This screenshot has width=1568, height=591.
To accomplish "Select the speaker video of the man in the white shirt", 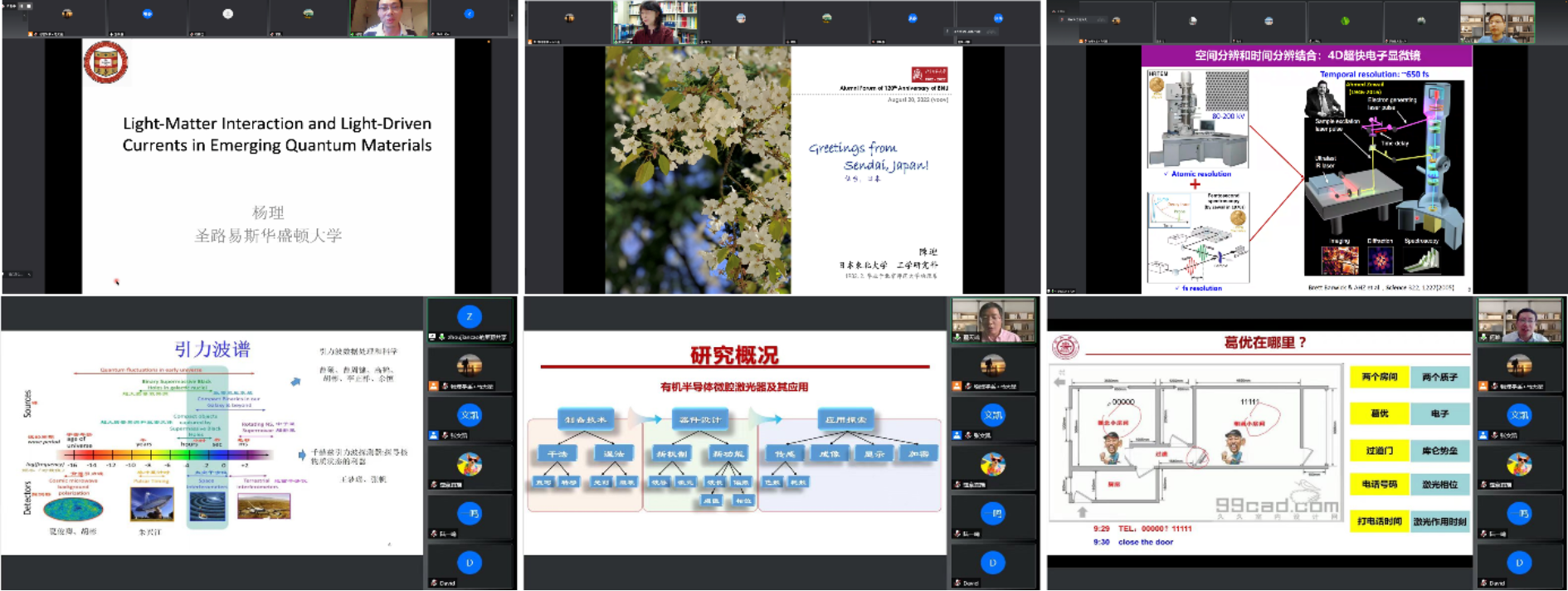I will (x=388, y=18).
